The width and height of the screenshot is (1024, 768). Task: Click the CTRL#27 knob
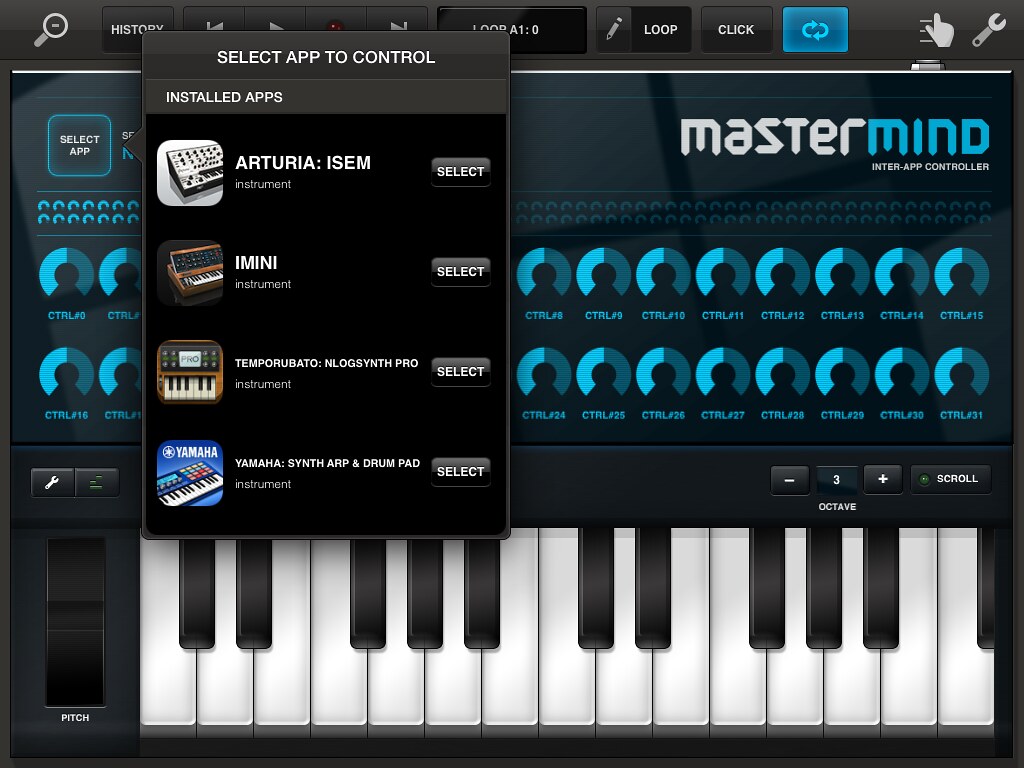click(723, 374)
